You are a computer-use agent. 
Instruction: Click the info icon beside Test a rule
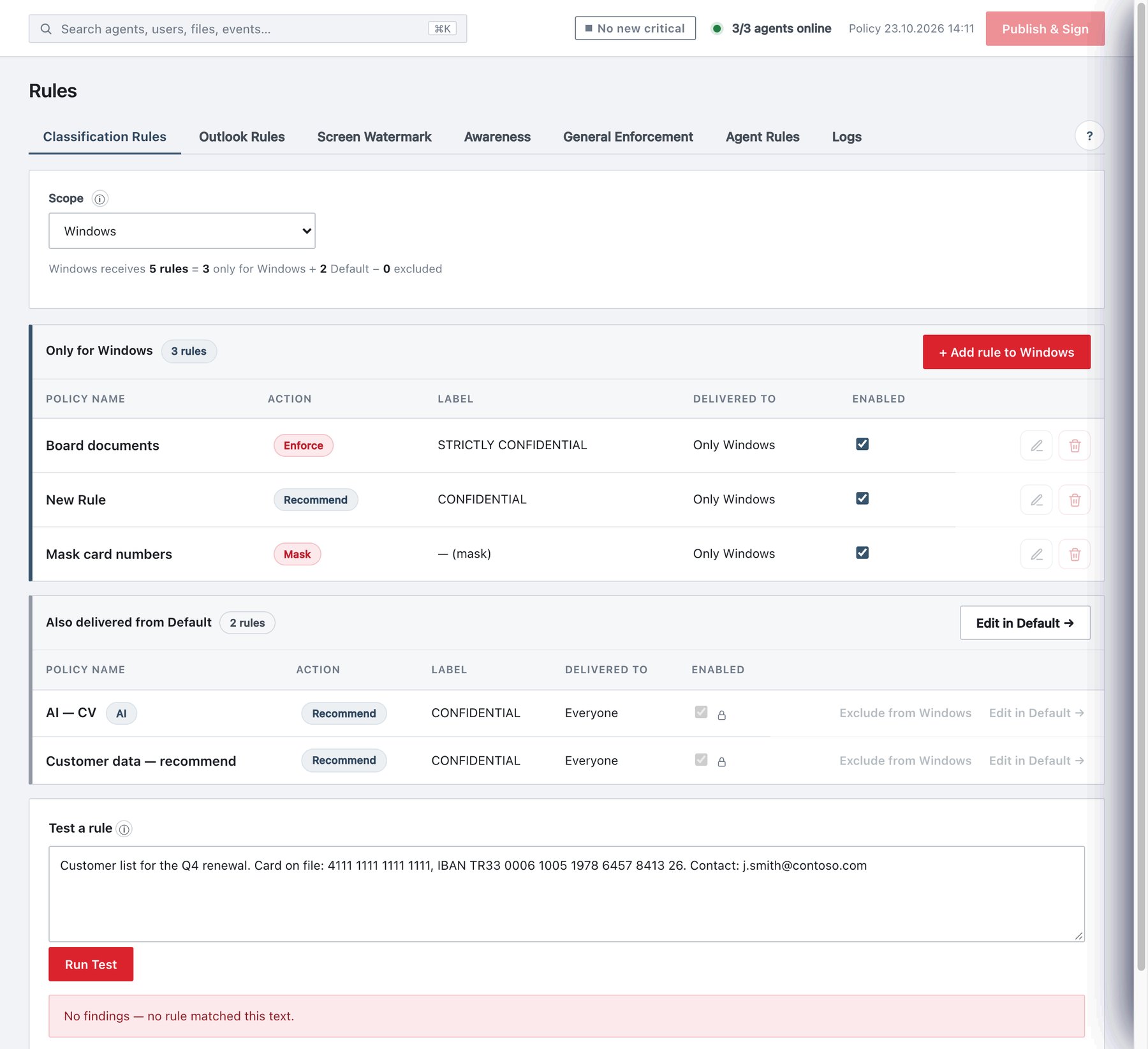124,829
